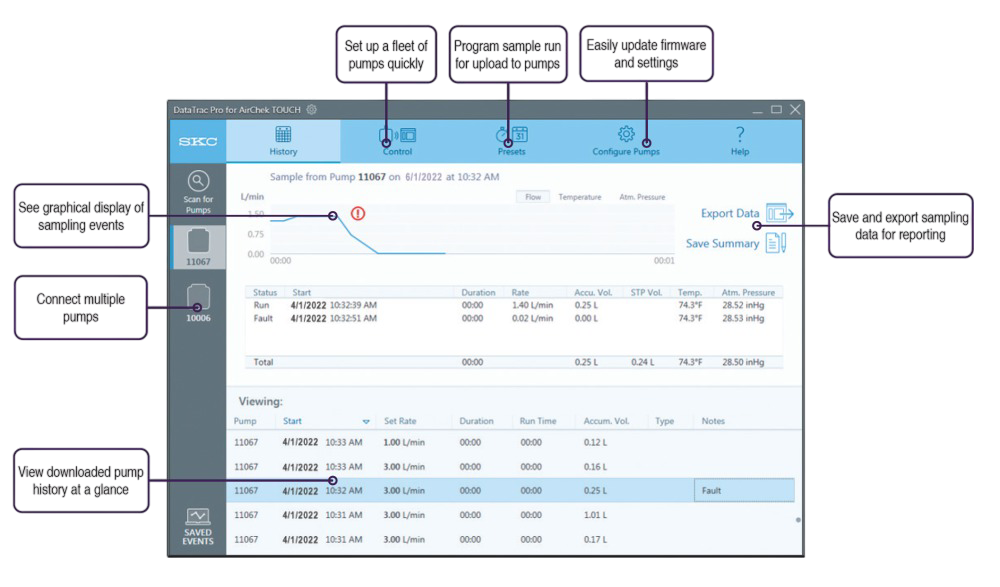Click the 28.53 inHg pressure value

(743, 318)
